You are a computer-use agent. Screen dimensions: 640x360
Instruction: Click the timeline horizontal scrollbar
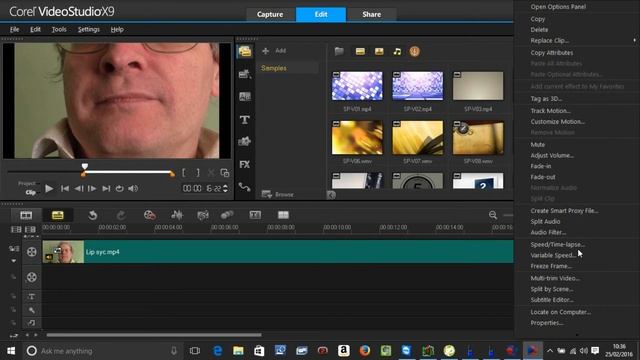pos(154,335)
